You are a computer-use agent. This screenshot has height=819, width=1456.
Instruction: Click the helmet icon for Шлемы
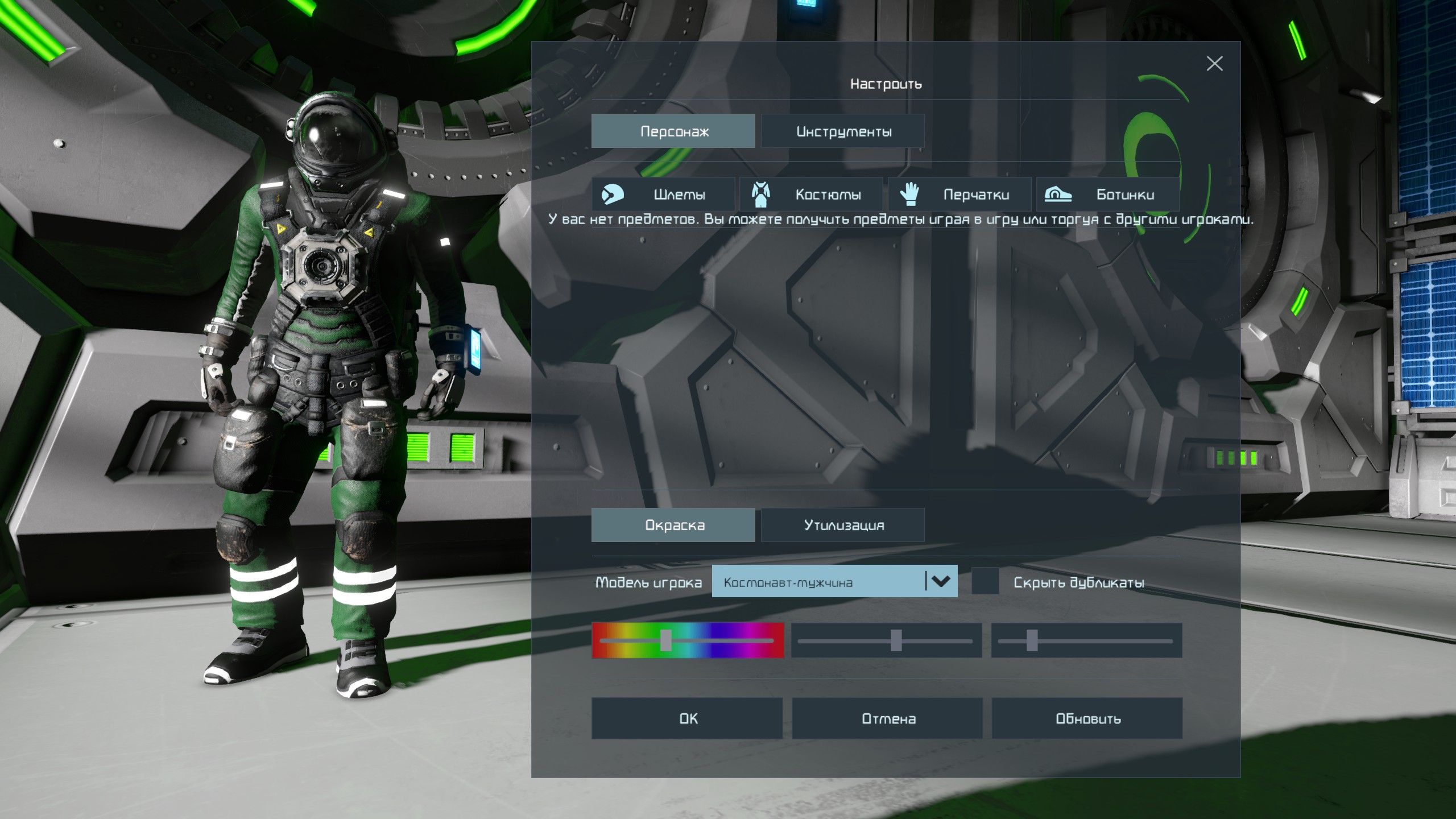click(x=613, y=195)
